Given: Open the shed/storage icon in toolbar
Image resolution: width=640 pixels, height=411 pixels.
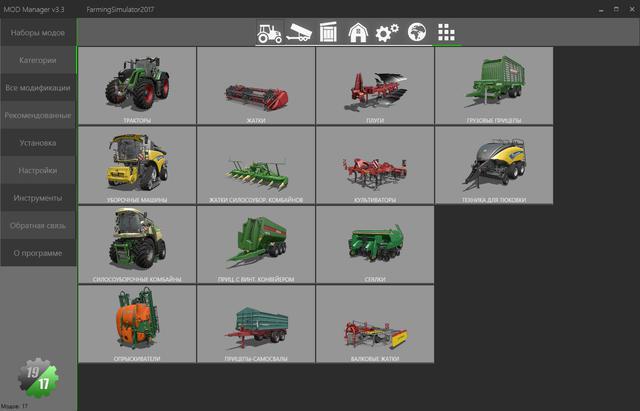Looking at the screenshot, I should pos(329,33).
